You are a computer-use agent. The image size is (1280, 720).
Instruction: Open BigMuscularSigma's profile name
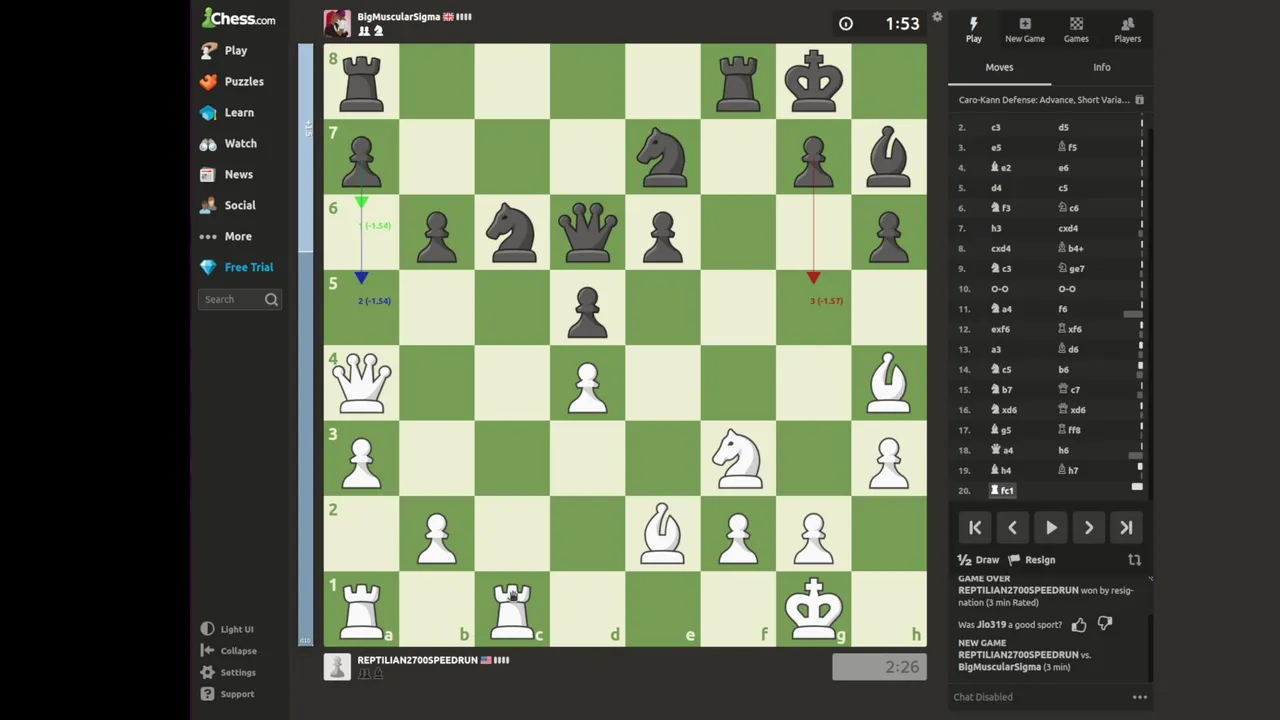tap(399, 17)
